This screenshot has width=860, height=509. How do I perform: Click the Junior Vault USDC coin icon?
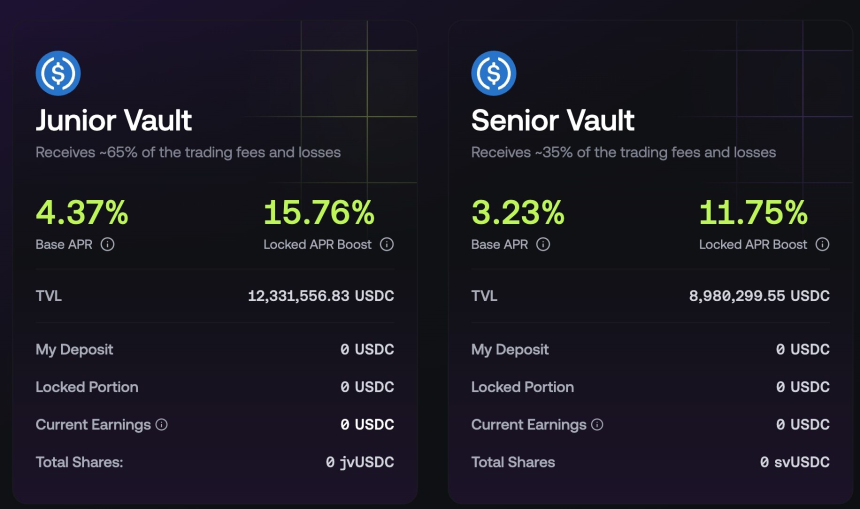pyautogui.click(x=58, y=73)
